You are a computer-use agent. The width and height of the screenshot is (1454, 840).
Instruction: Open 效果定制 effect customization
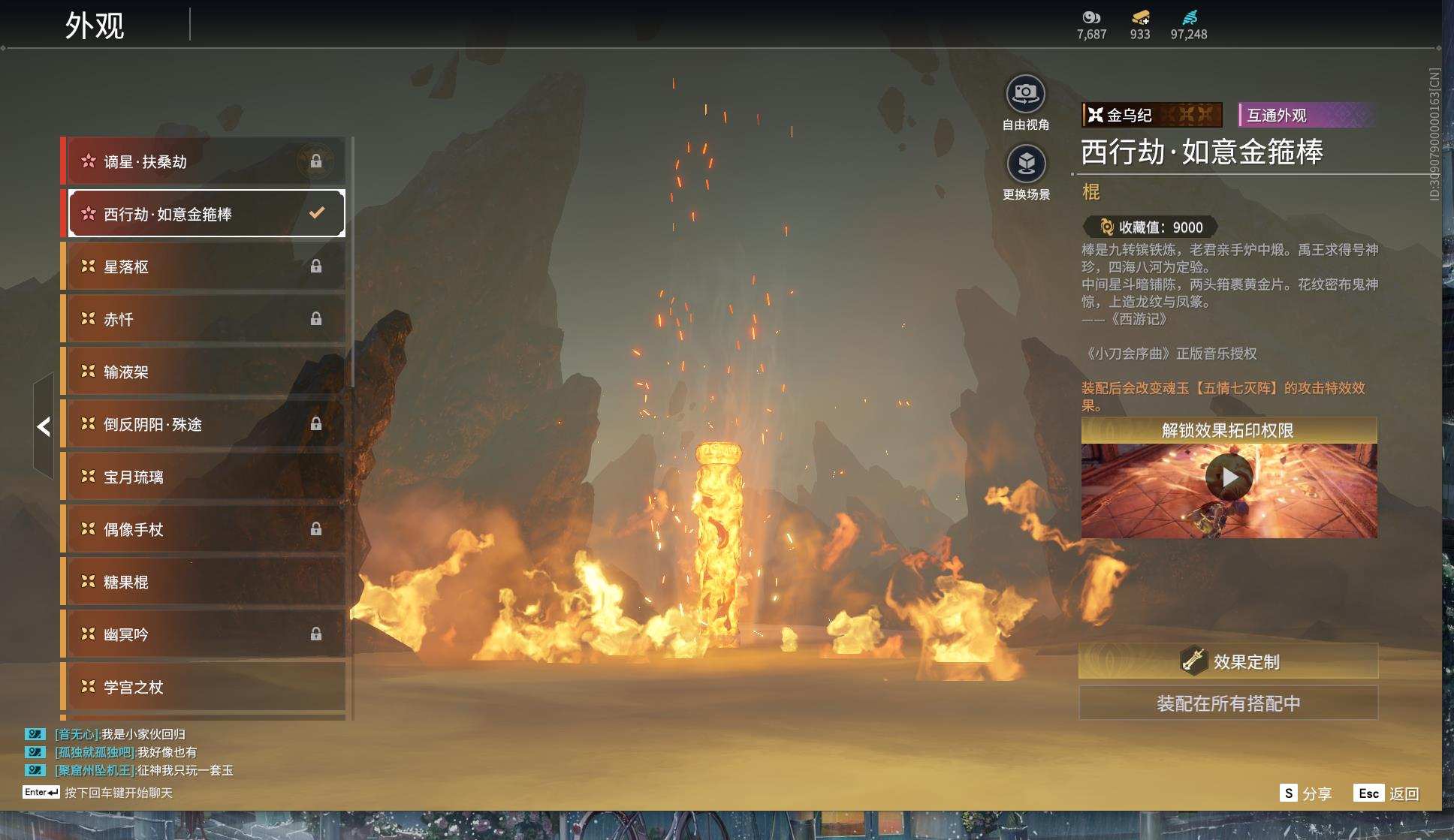[x=1229, y=661]
